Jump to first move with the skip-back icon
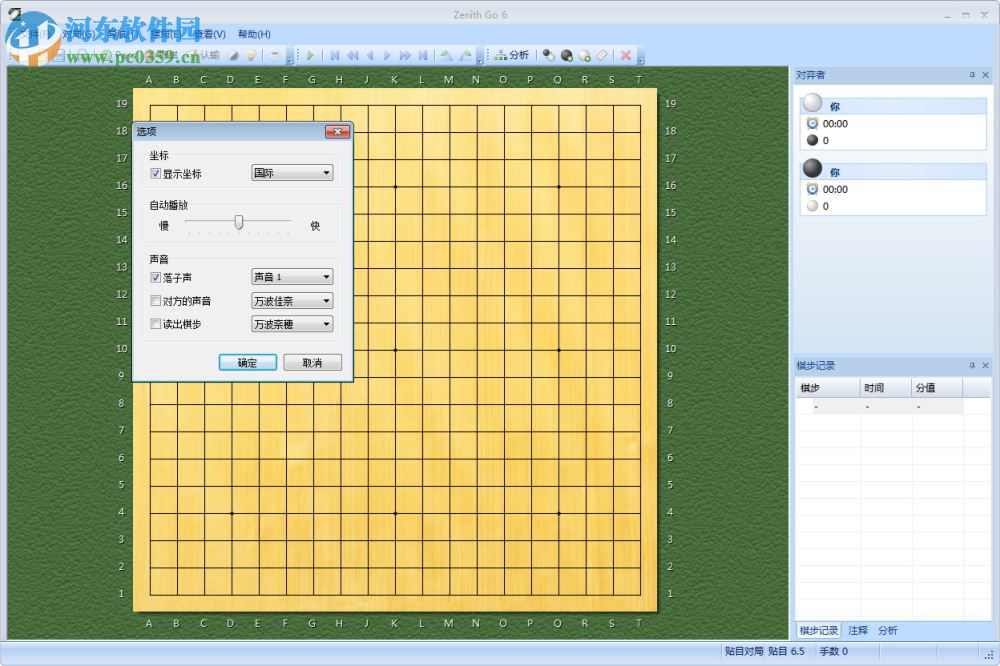1000x666 pixels. click(x=335, y=55)
